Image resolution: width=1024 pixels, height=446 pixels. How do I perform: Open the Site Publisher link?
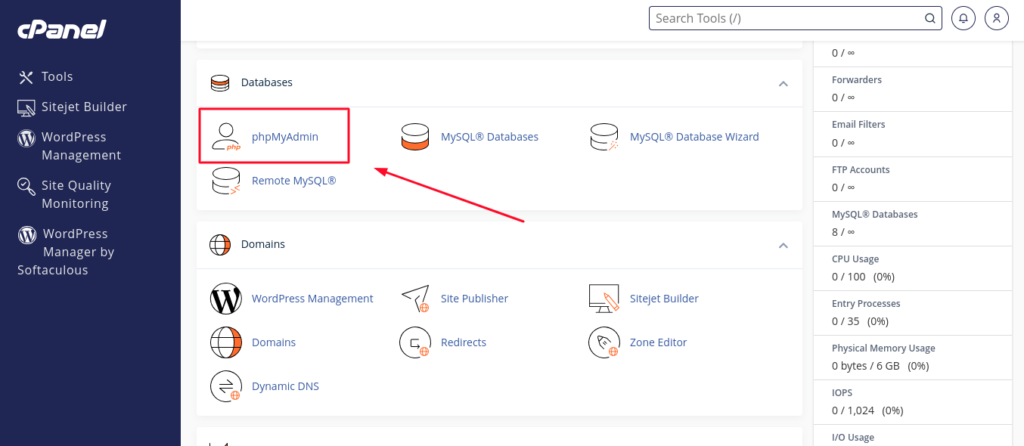(474, 298)
